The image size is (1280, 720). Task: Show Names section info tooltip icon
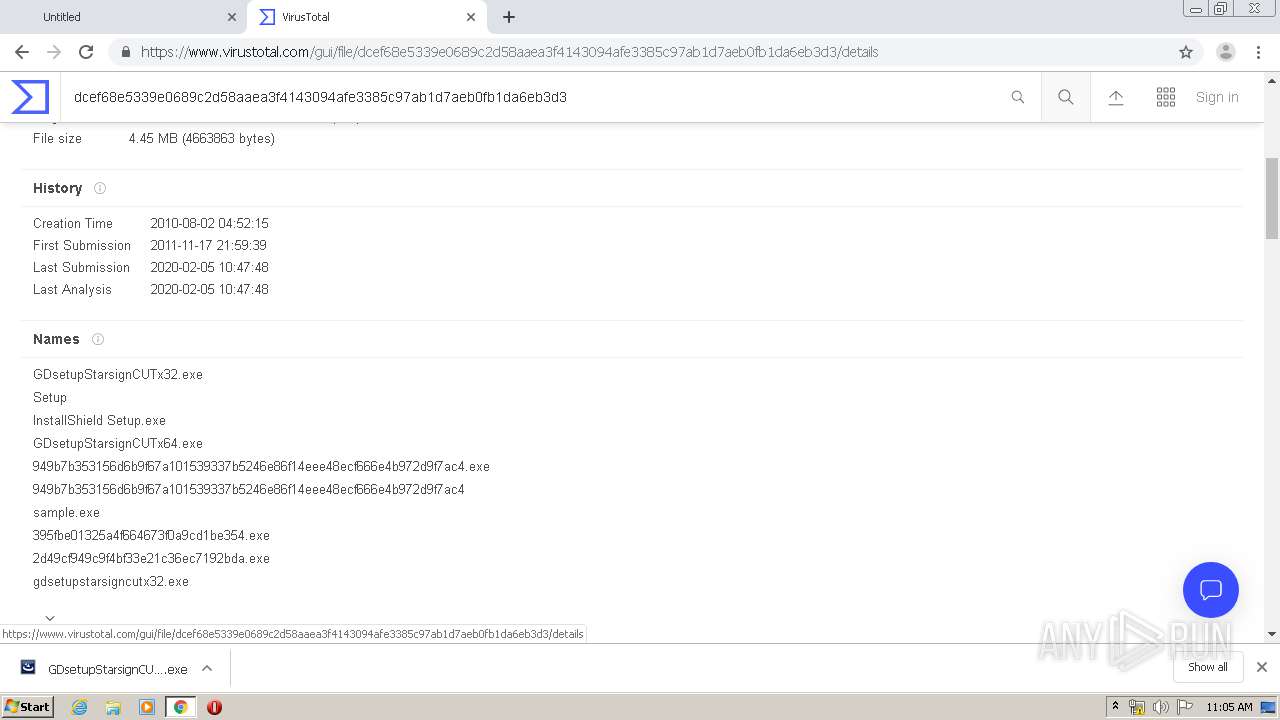coord(98,339)
